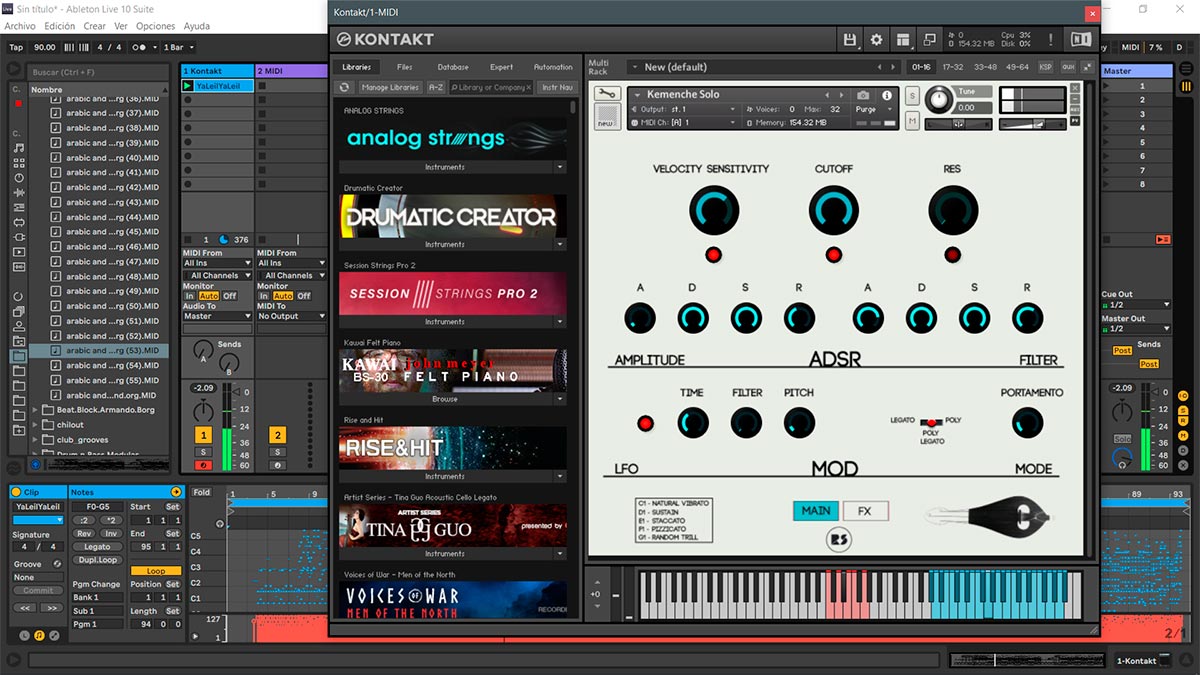1200x675 pixels.
Task: Open Kontakt save/load disk icon menu
Action: (850, 40)
